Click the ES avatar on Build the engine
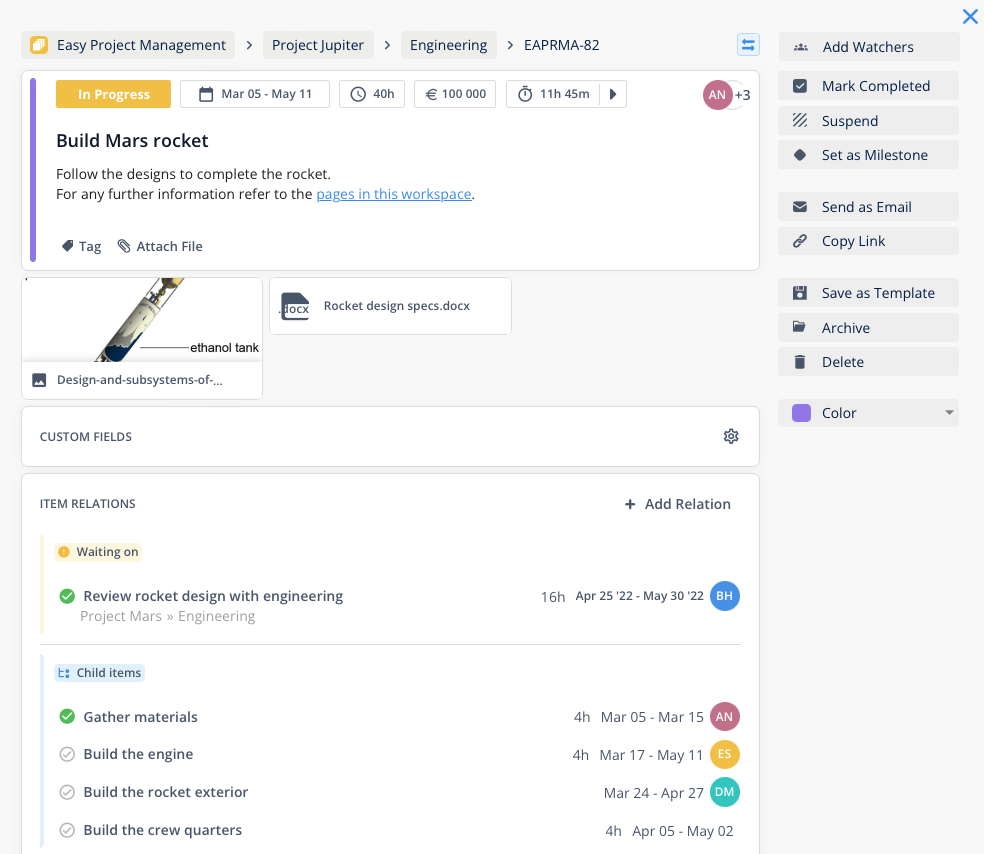Screen dimensions: 984x854 [x=725, y=754]
